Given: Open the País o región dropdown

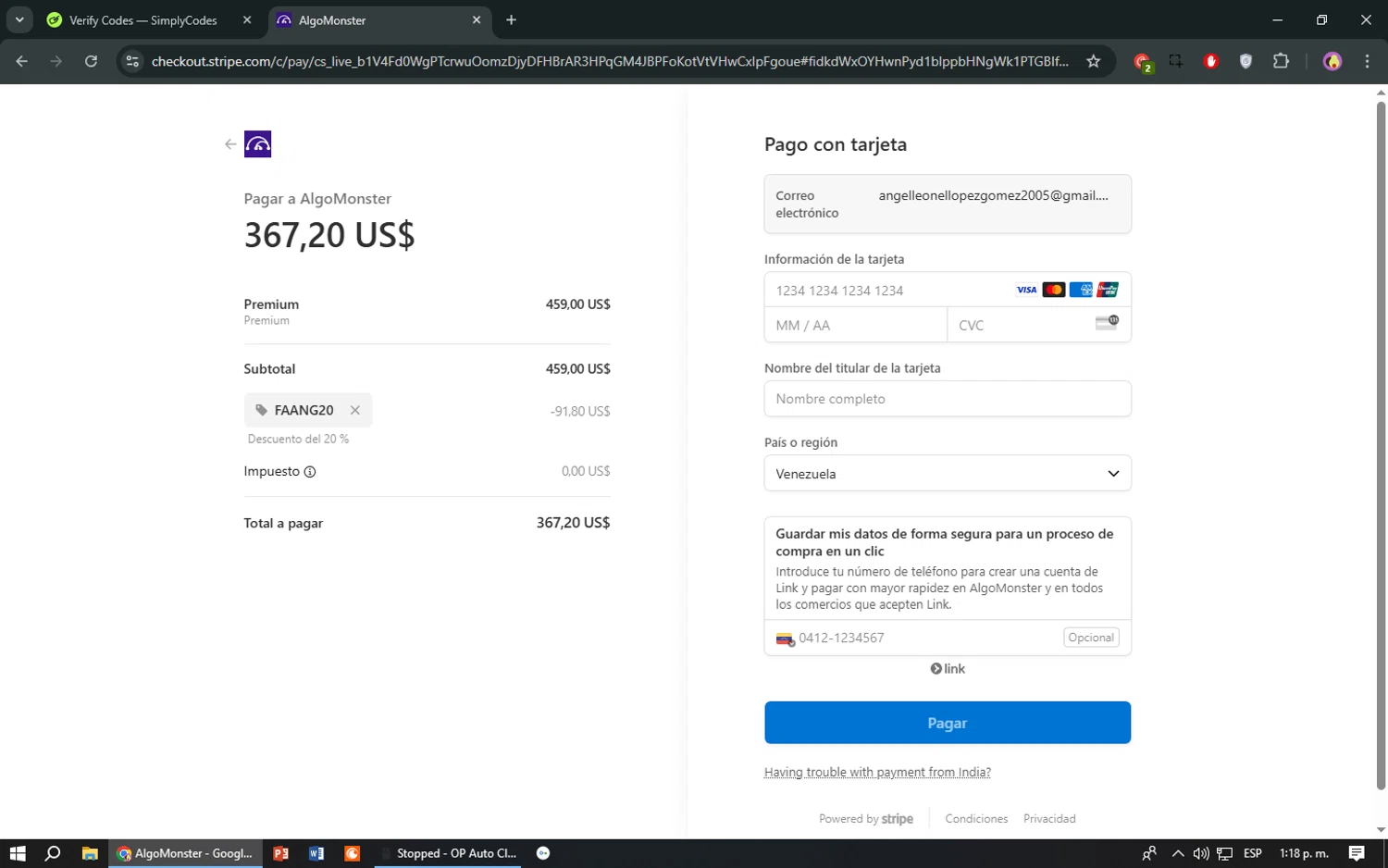Looking at the screenshot, I should tap(948, 474).
